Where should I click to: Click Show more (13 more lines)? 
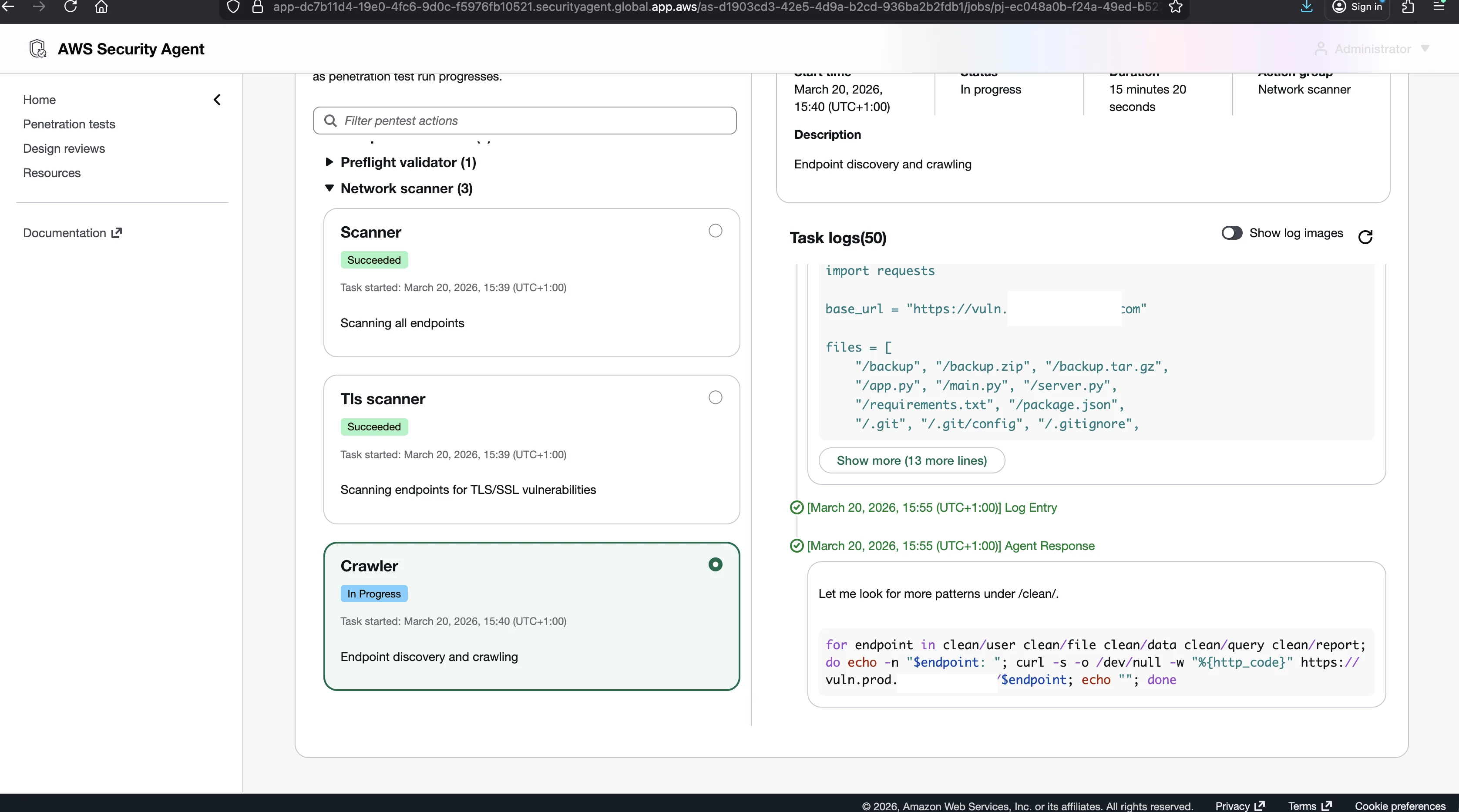[x=911, y=460]
